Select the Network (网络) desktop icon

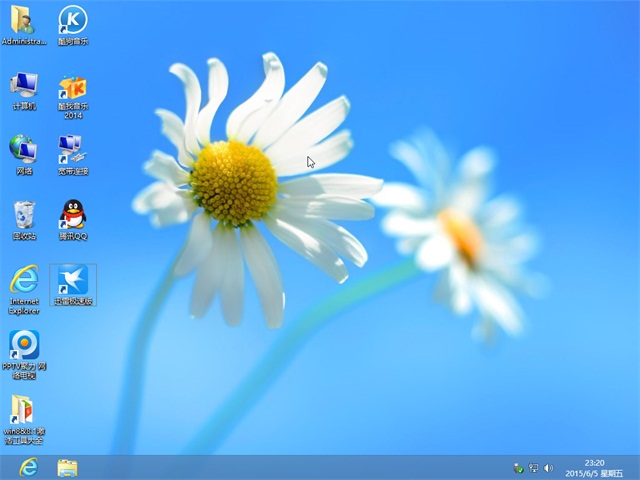22,150
